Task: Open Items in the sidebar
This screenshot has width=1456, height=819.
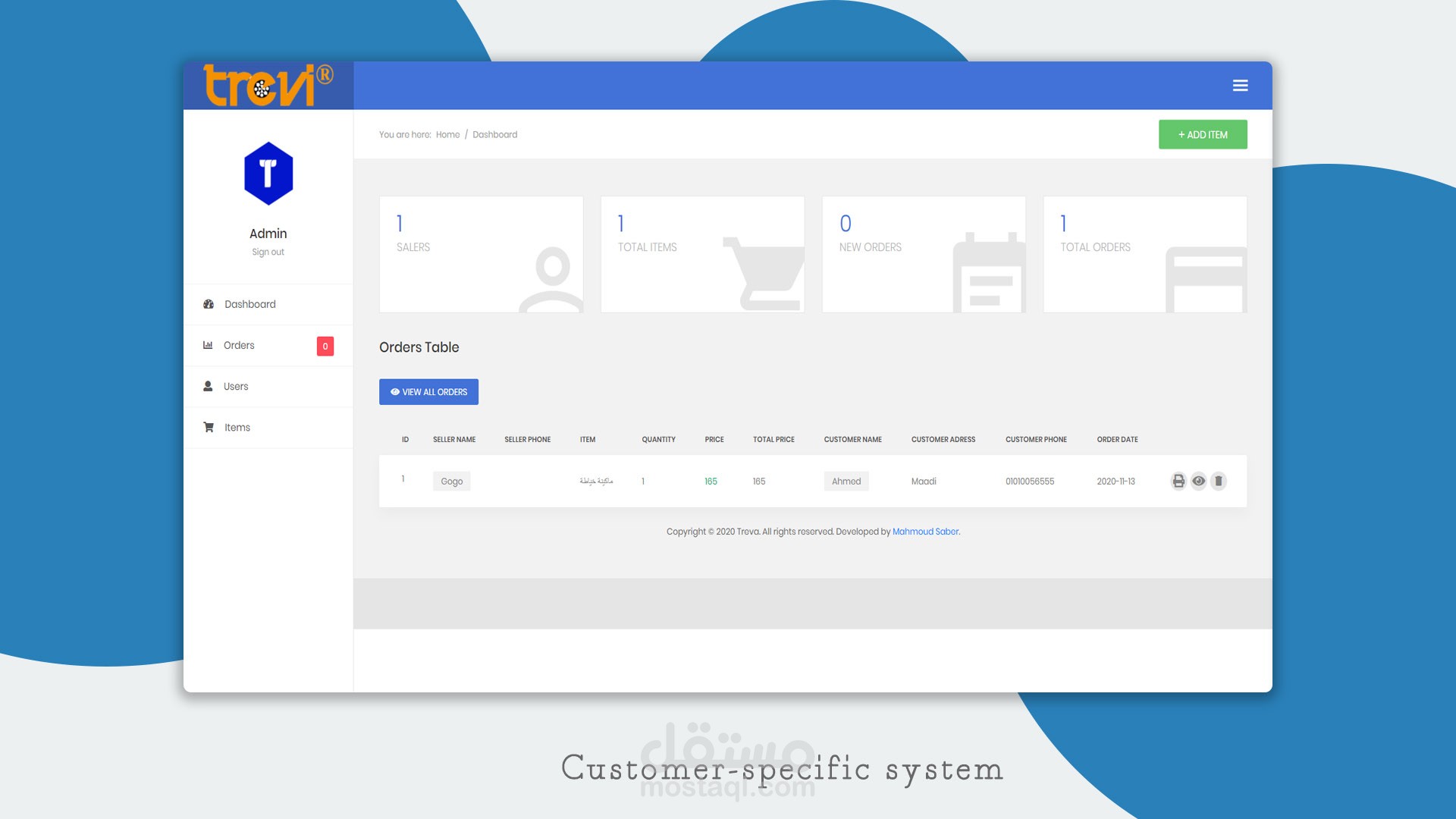Action: tap(237, 428)
